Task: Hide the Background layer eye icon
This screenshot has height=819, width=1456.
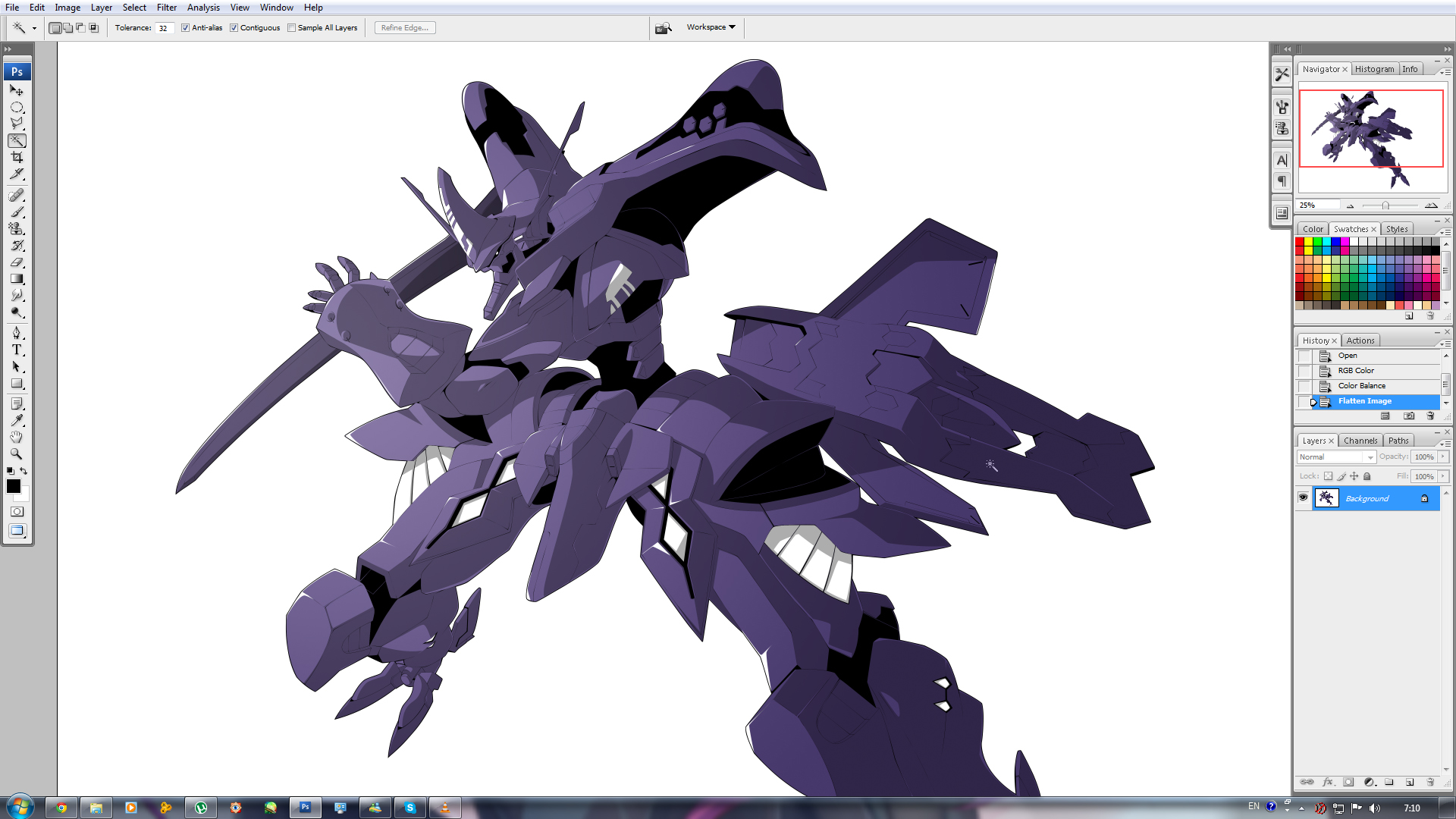Action: [x=1303, y=497]
